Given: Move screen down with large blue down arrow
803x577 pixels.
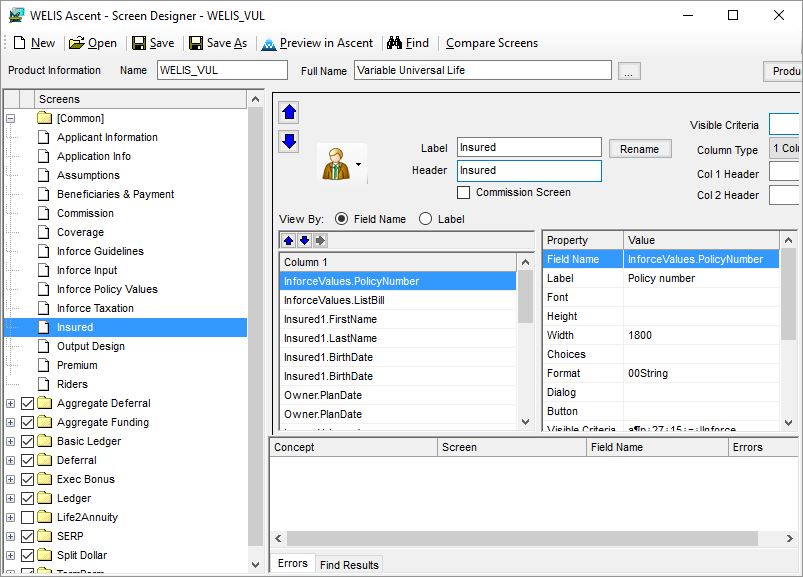Looking at the screenshot, I should point(289,141).
